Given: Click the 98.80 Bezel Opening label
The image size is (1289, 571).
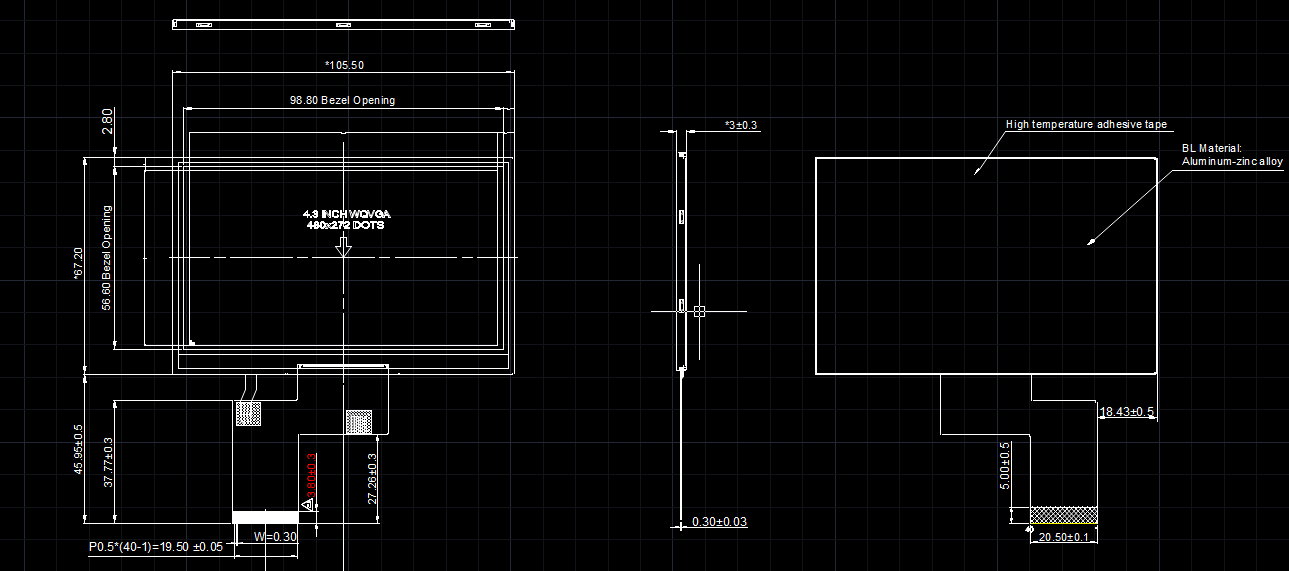Looking at the screenshot, I should pos(342,100).
